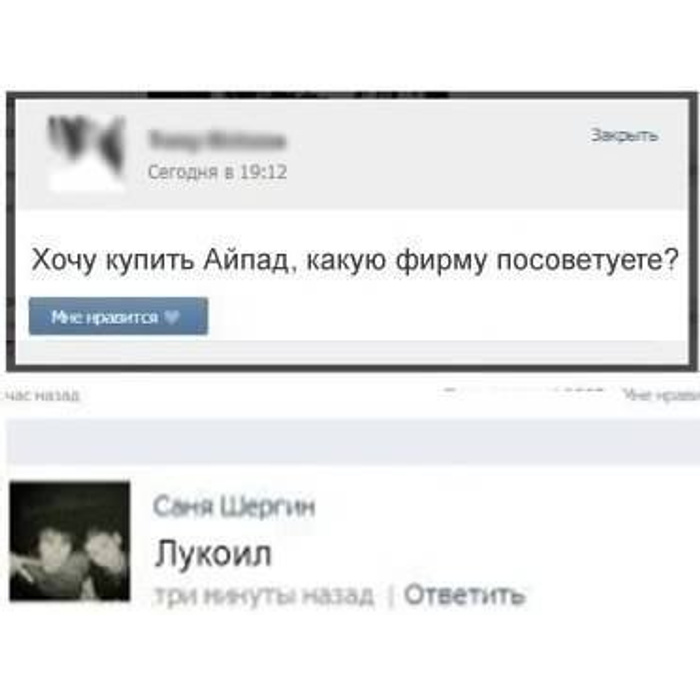The width and height of the screenshot is (700, 700).
Task: Open the blurred post author name
Action: [x=217, y=140]
